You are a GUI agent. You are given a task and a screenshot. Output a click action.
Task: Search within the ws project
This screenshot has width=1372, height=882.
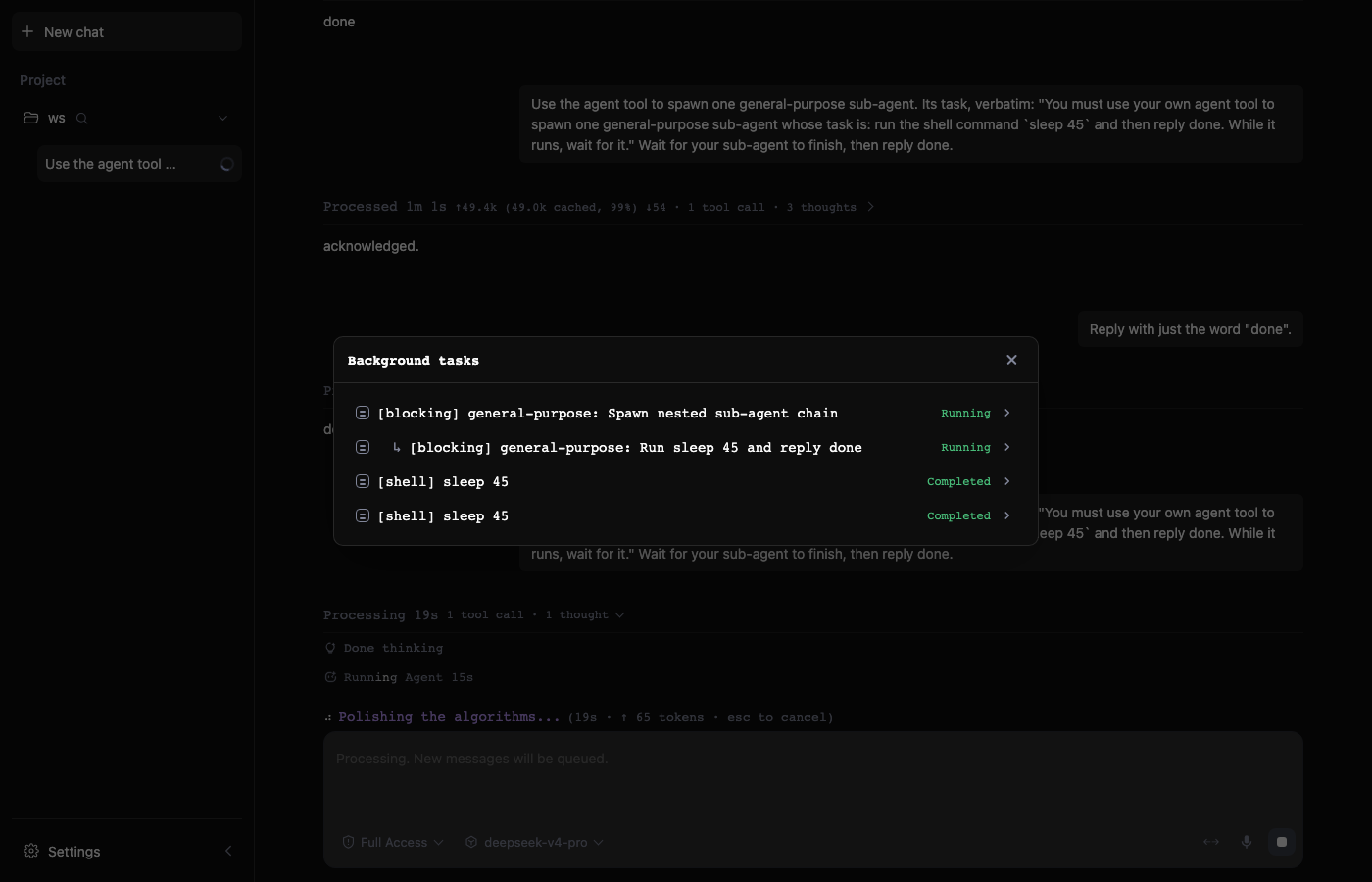(82, 118)
